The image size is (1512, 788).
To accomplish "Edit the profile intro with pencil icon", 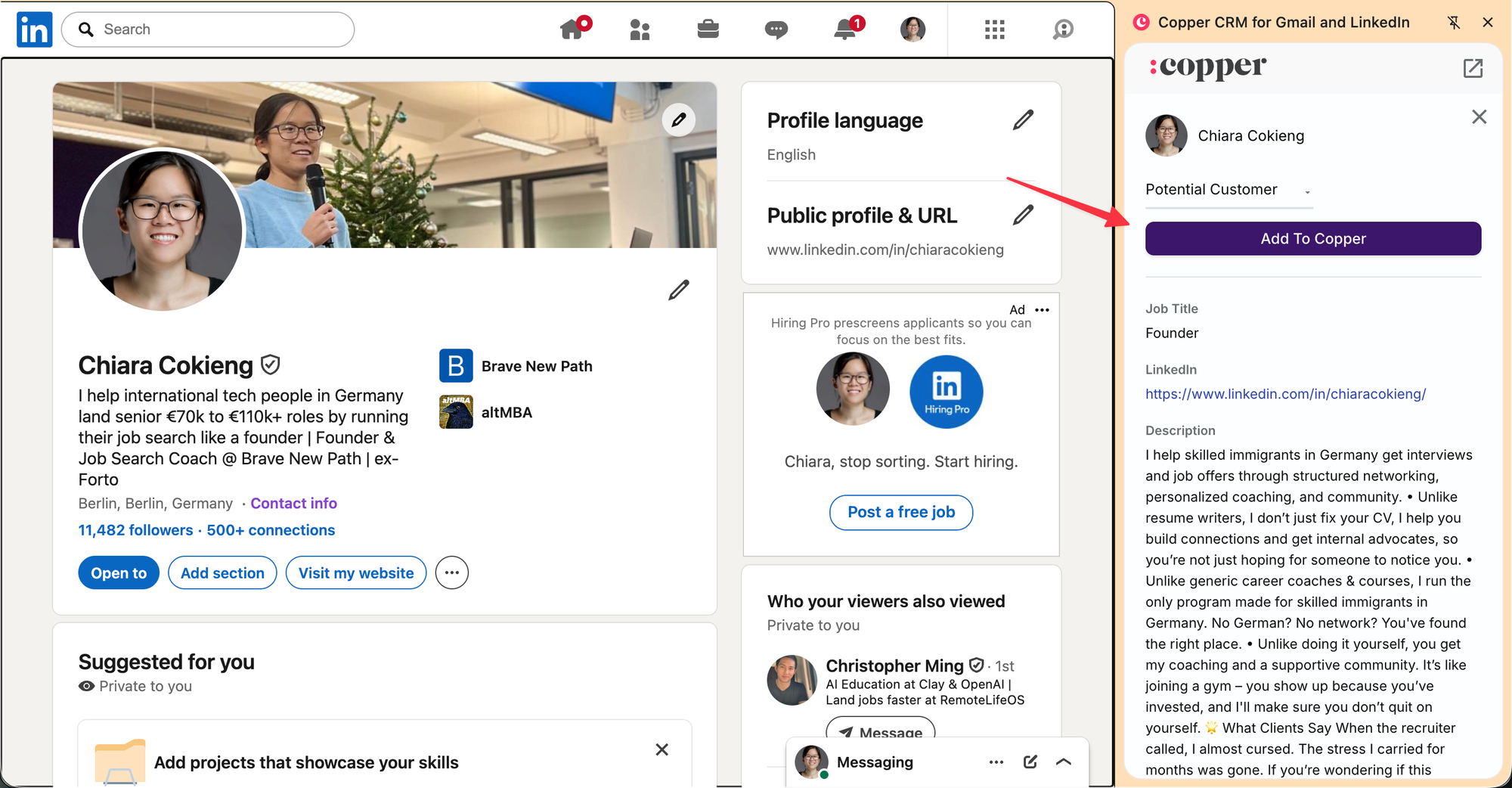I will tap(679, 290).
